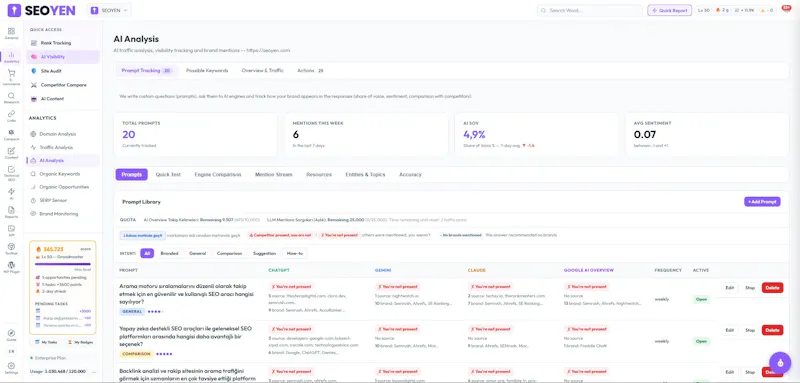Select the Engine Comparison sub-tab
Viewport: 800px width, 383px height.
click(218, 174)
